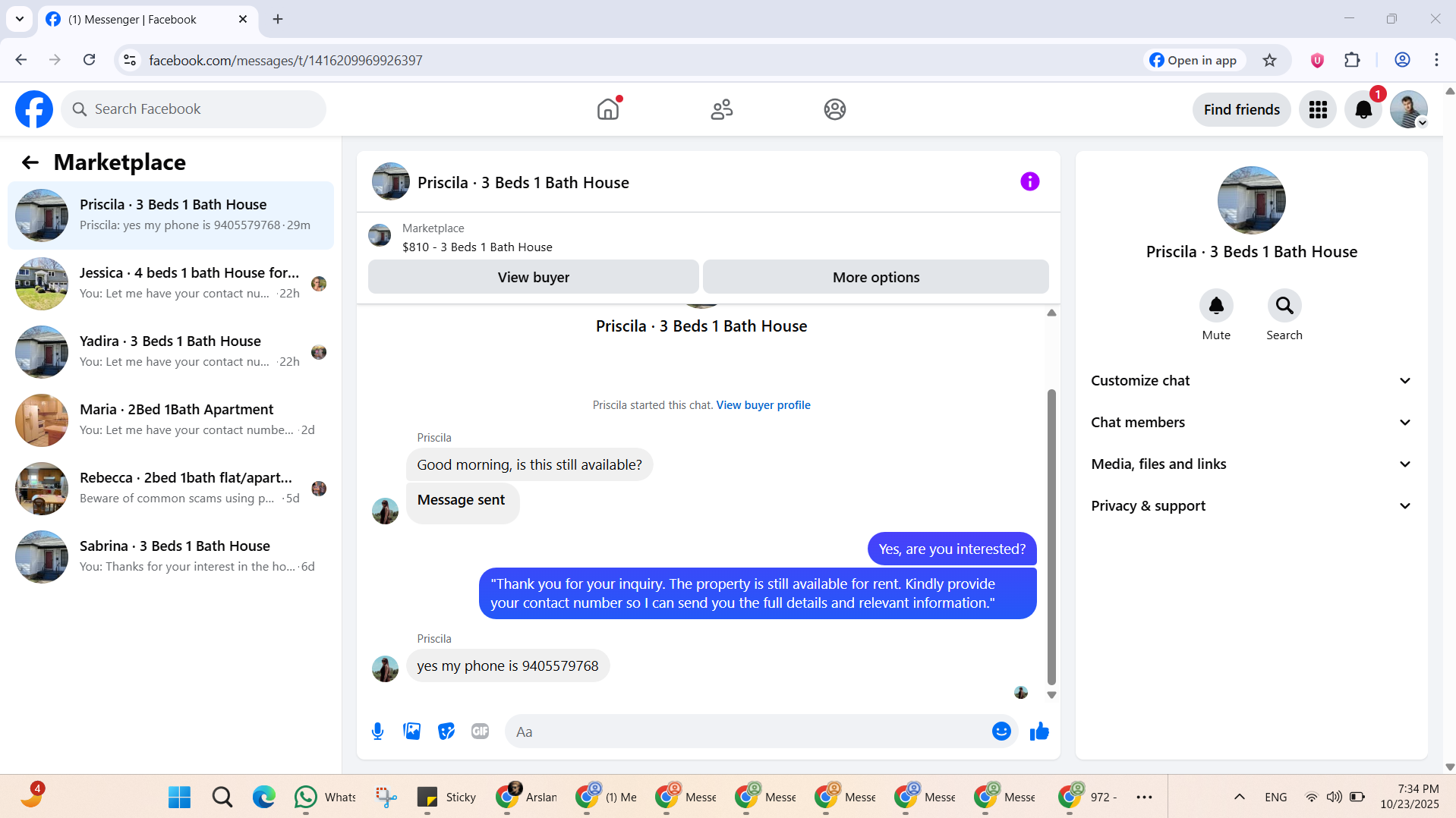This screenshot has width=1456, height=818.
Task: Open a new browser tab
Action: (278, 19)
